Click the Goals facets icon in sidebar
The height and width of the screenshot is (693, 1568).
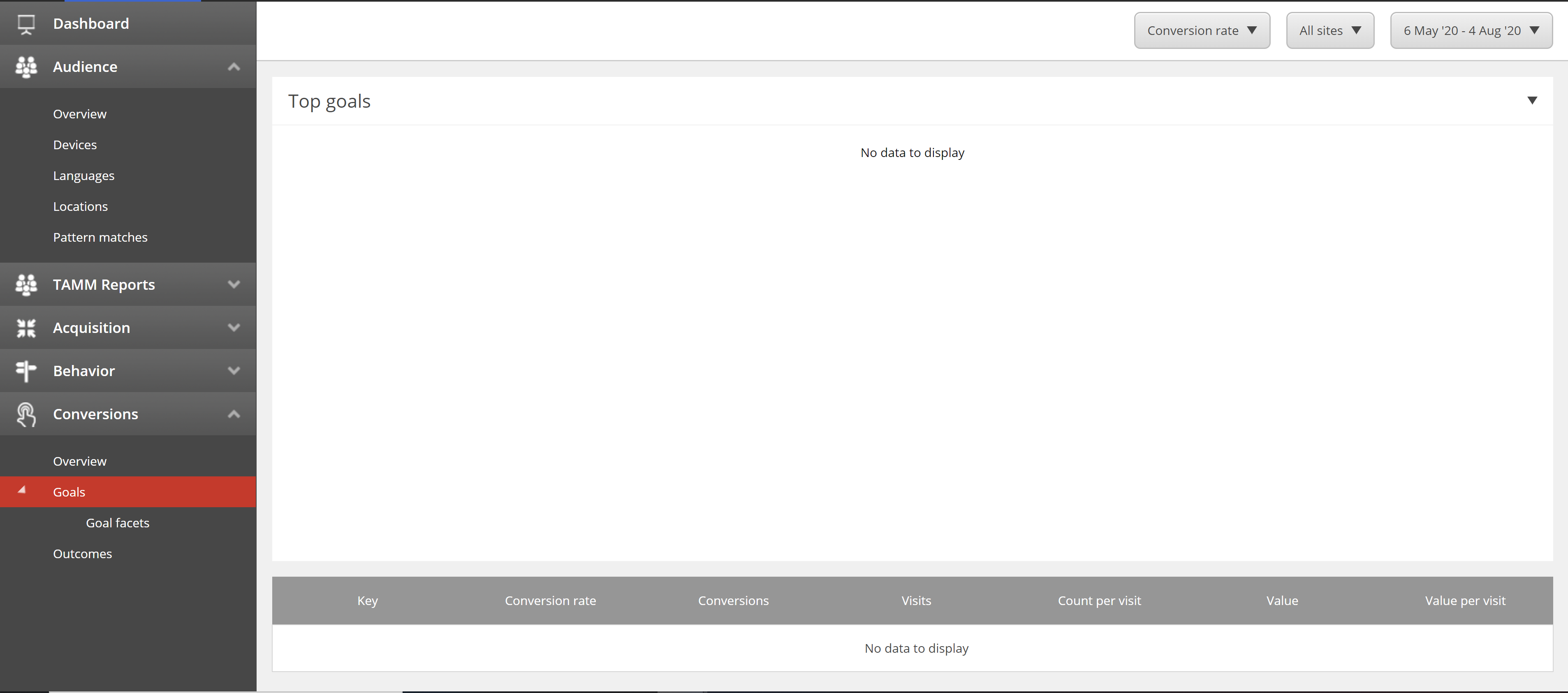[118, 522]
